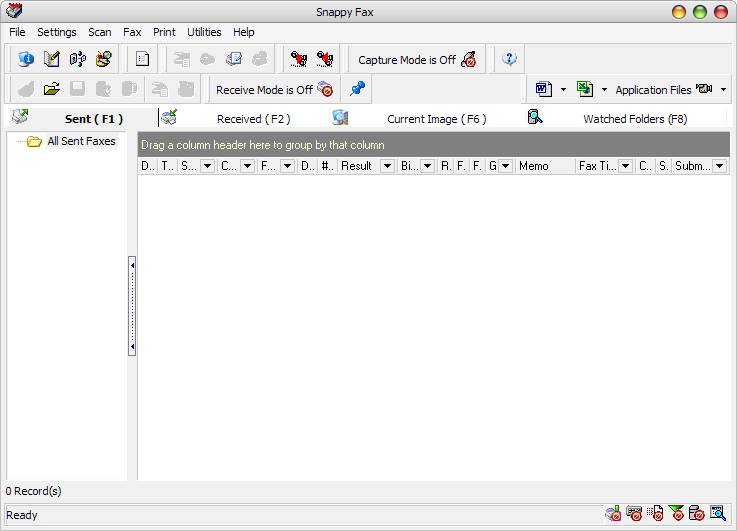Click the blue pushpin icon

pos(357,88)
